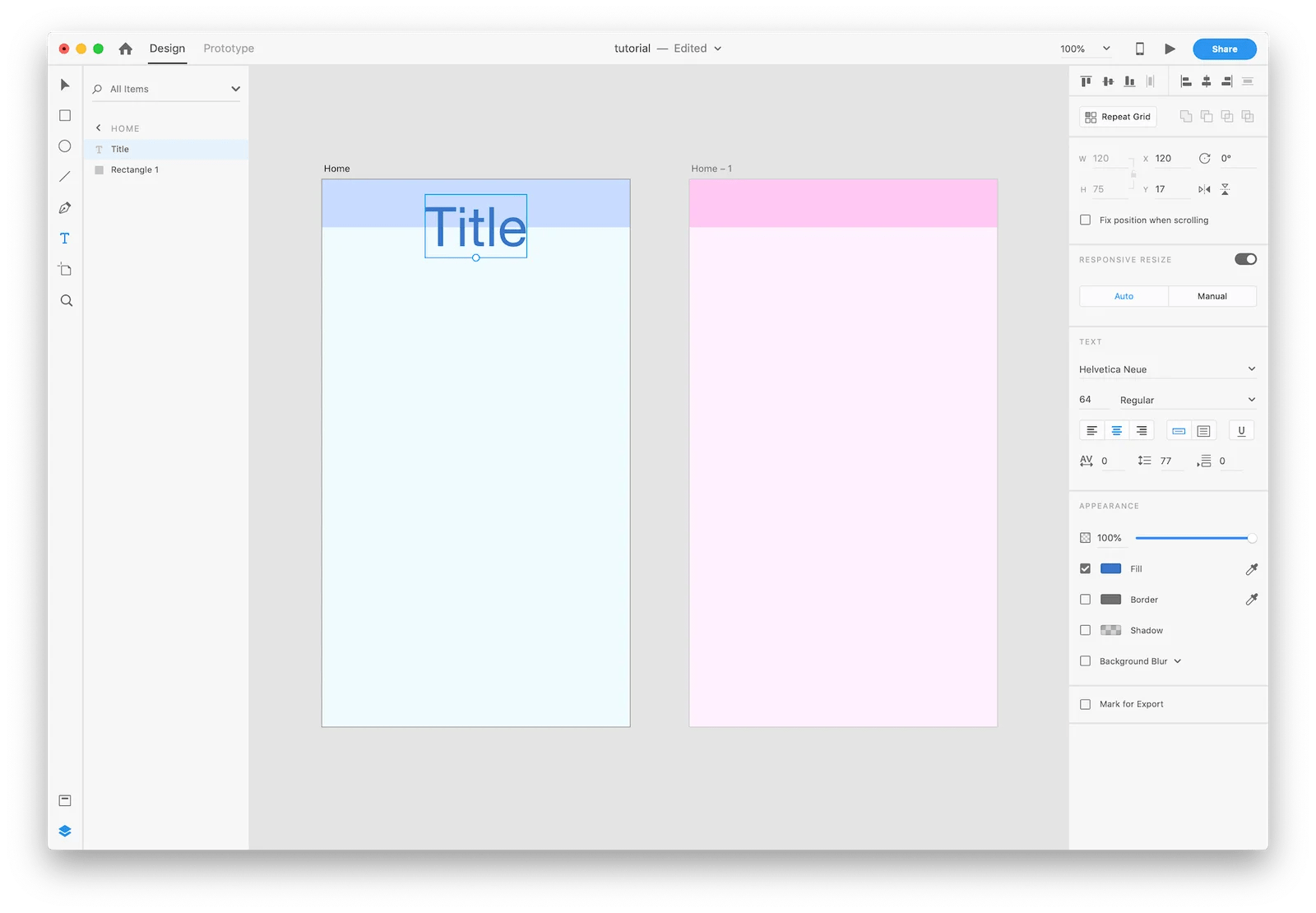Flip selection horizontally
Screen dimensions: 1316x913
(1204, 189)
